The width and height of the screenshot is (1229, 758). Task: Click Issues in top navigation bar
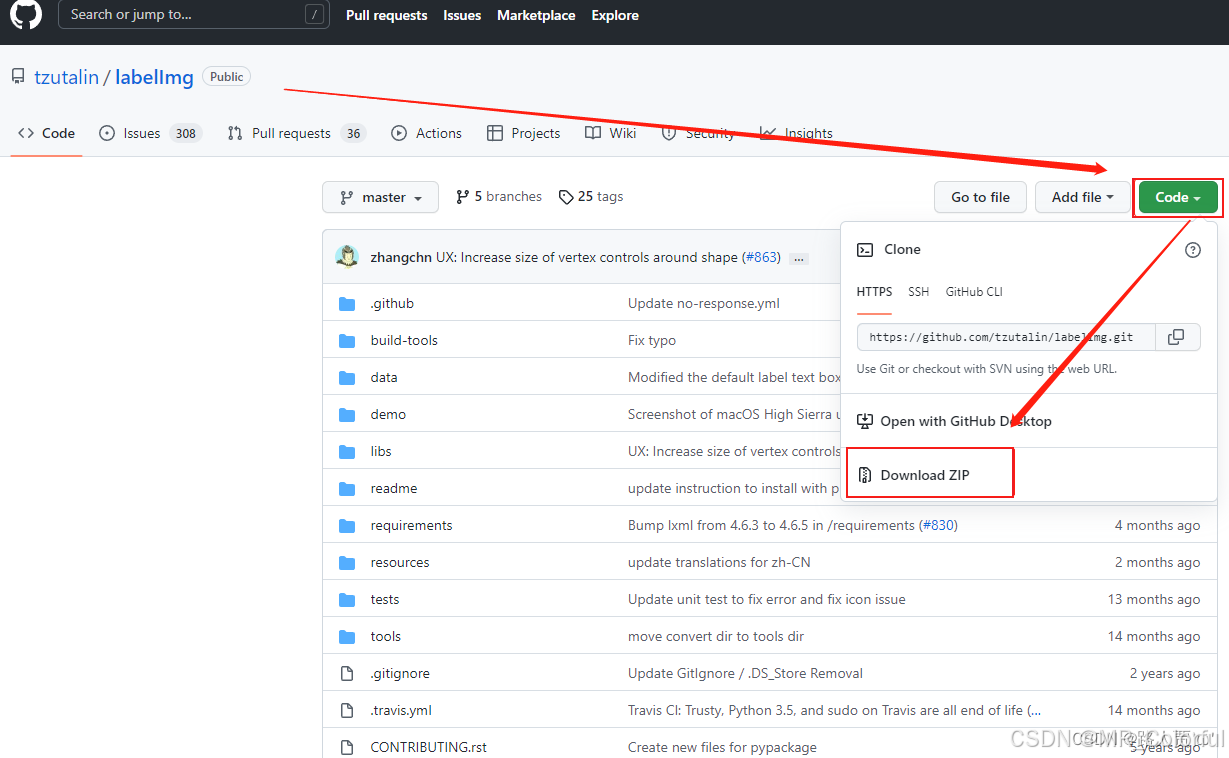coord(462,15)
